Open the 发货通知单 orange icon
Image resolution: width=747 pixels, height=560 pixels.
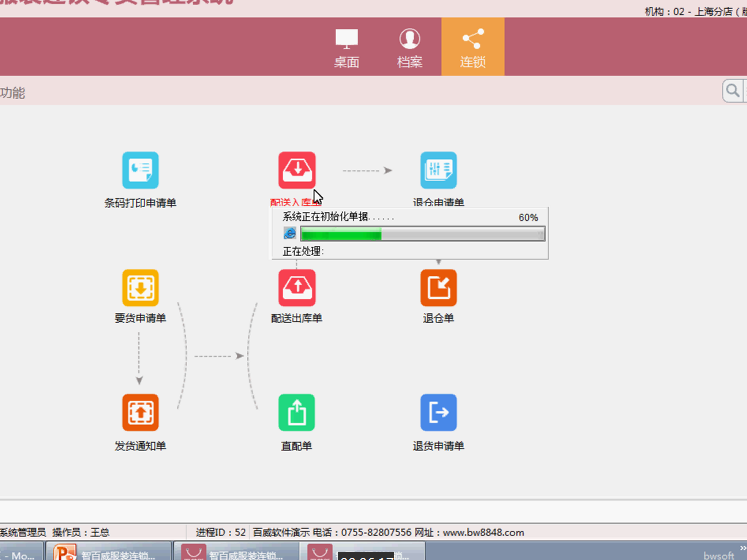(x=140, y=412)
